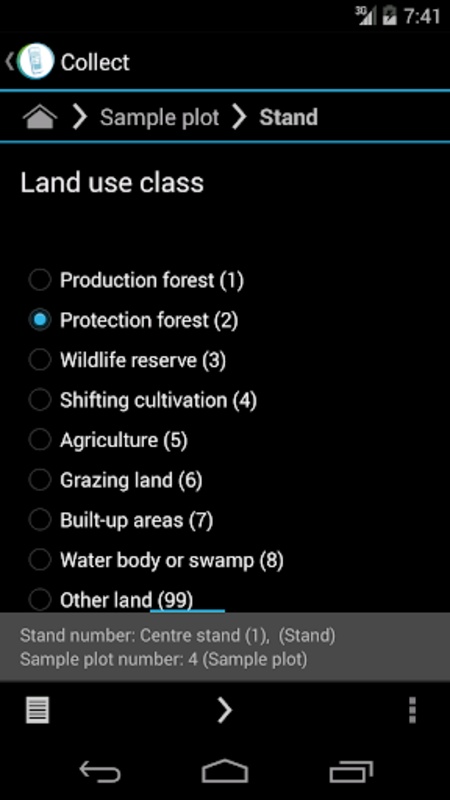Viewport: 450px width, 800px height.
Task: Select the Wildlife reserve (3) option
Action: [x=128, y=360]
